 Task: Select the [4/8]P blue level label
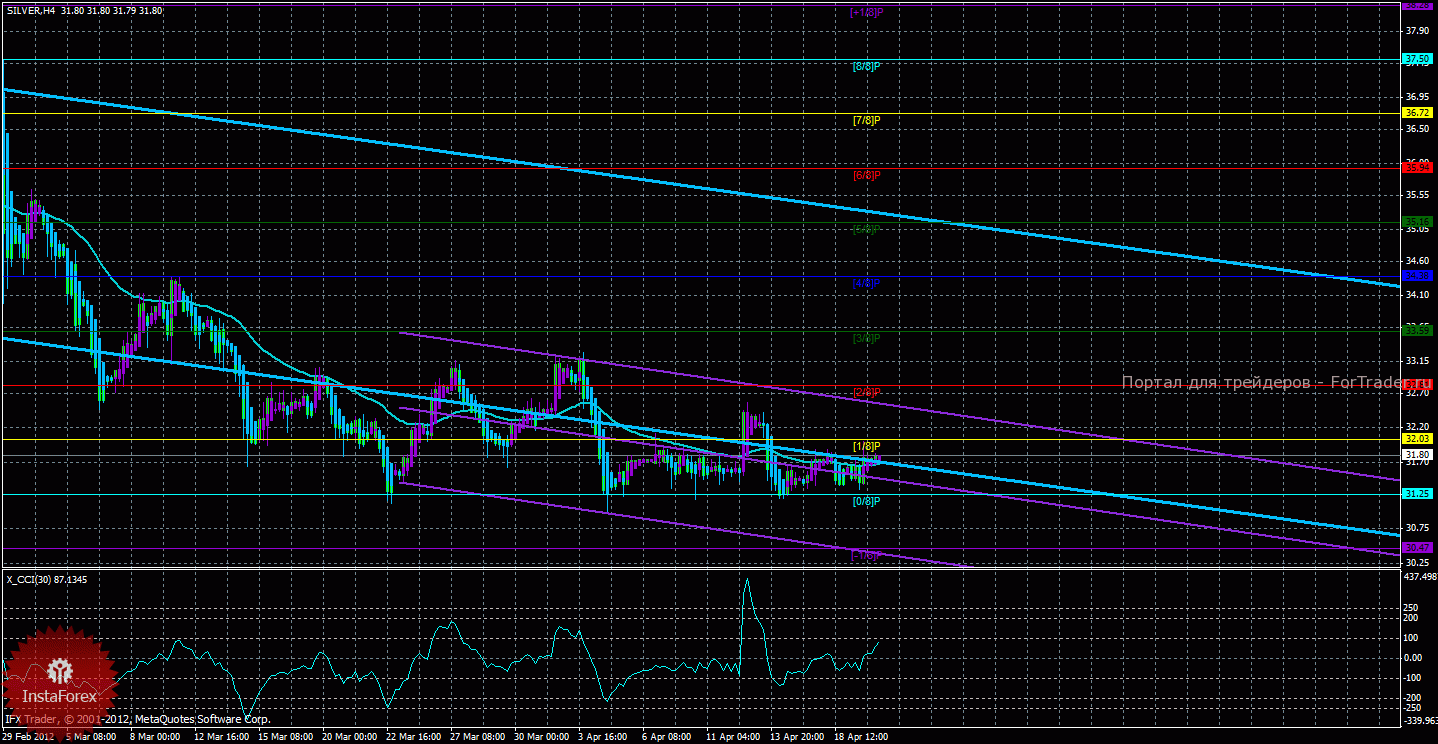point(866,283)
